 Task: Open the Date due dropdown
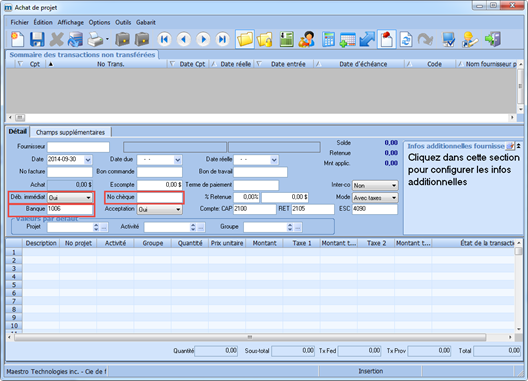[177, 160]
